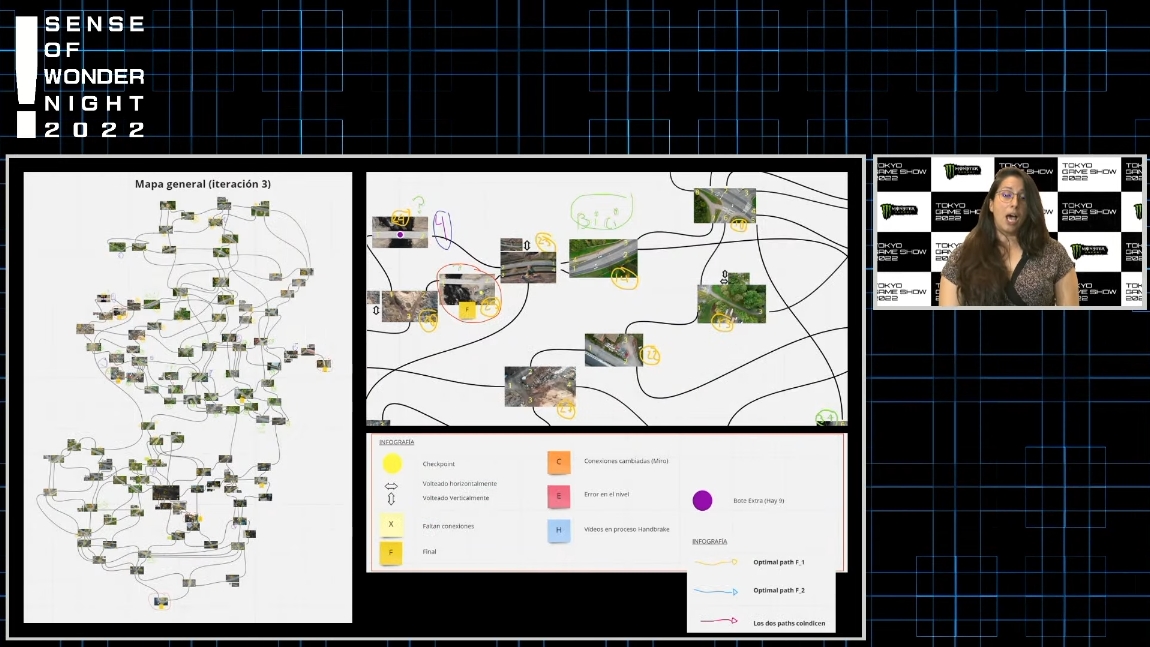The width and height of the screenshot is (1150, 647).
Task: Click the intersection thumbnail labeled 10
Action: (724, 205)
